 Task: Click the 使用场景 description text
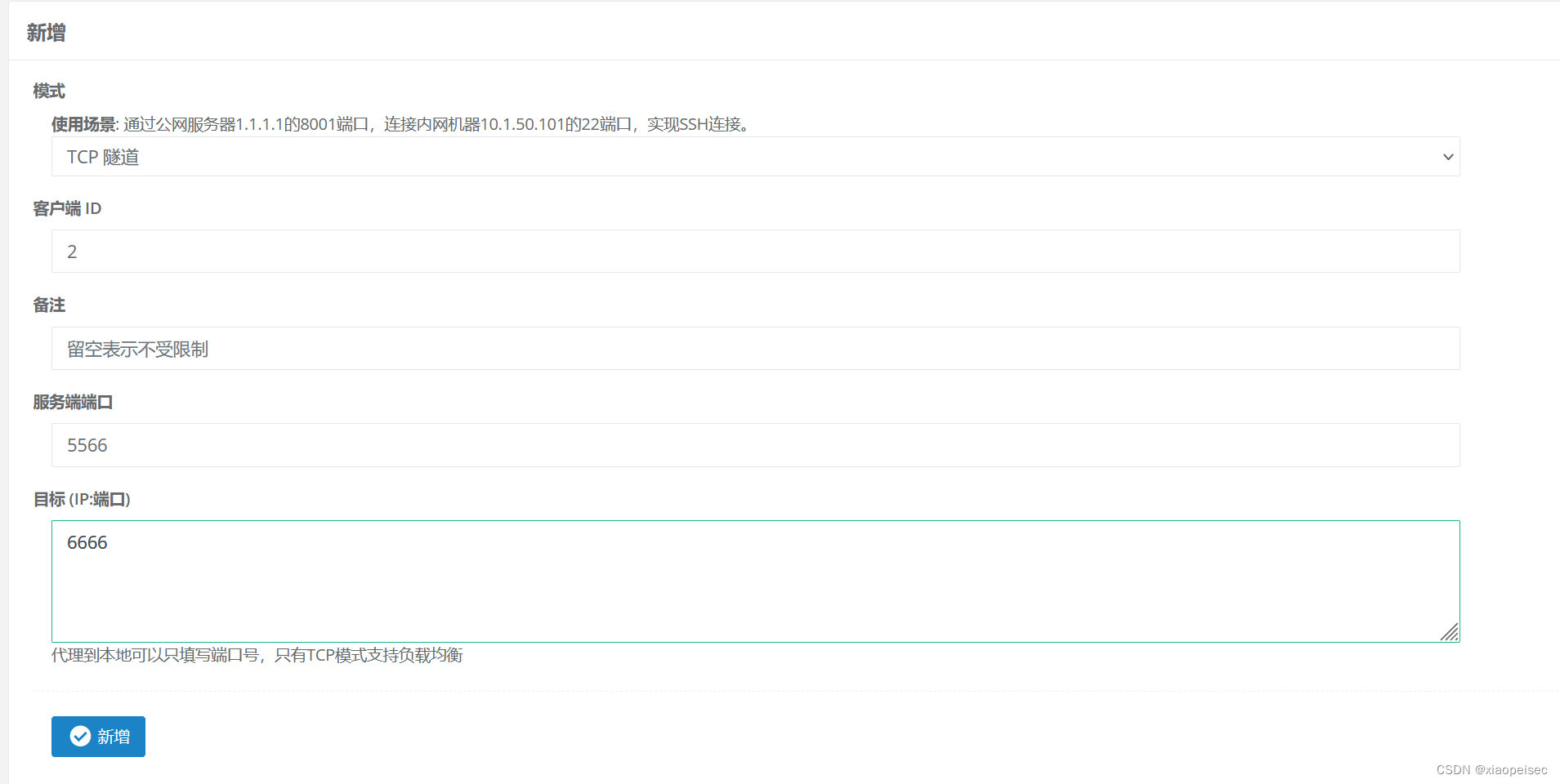(400, 124)
